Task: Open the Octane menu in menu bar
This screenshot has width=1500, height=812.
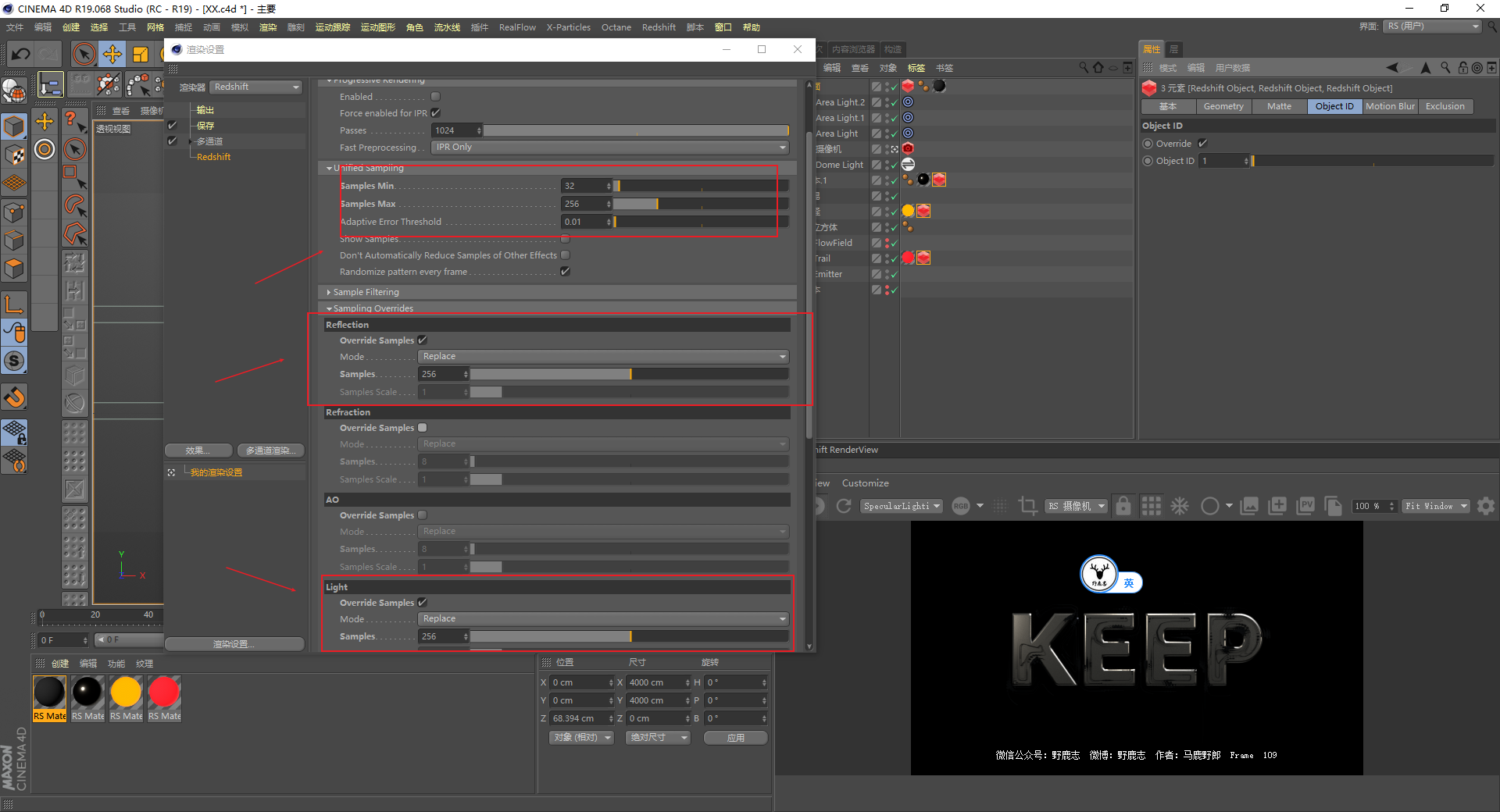Action: pos(616,27)
